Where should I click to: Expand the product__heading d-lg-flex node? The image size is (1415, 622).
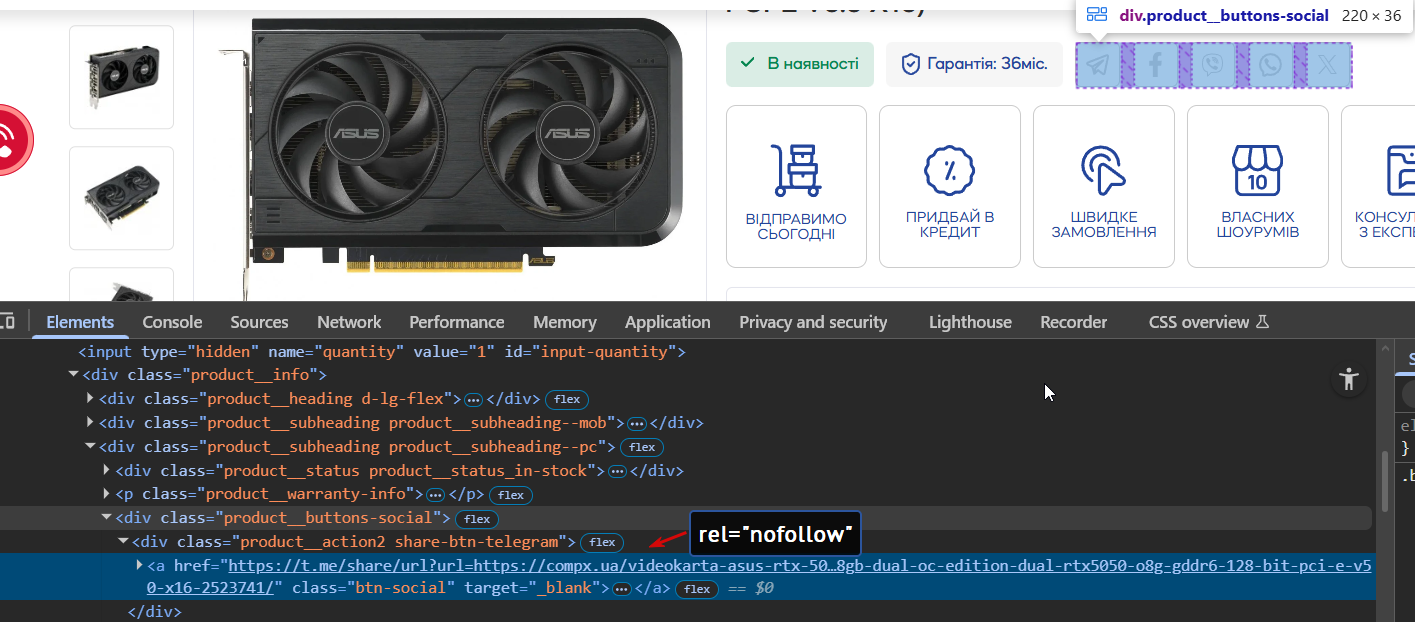[x=91, y=399]
